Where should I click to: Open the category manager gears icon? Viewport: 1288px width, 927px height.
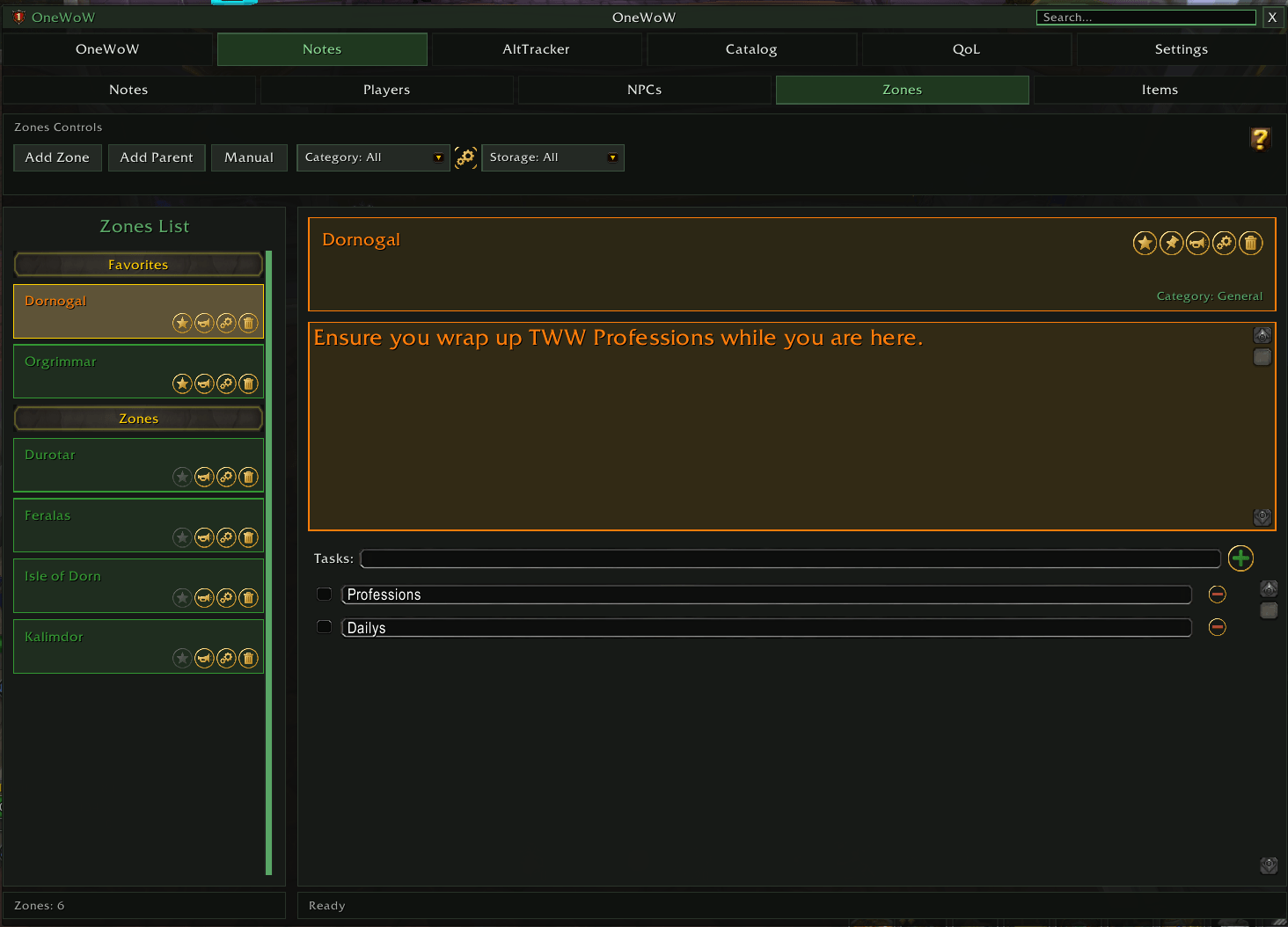pos(465,157)
